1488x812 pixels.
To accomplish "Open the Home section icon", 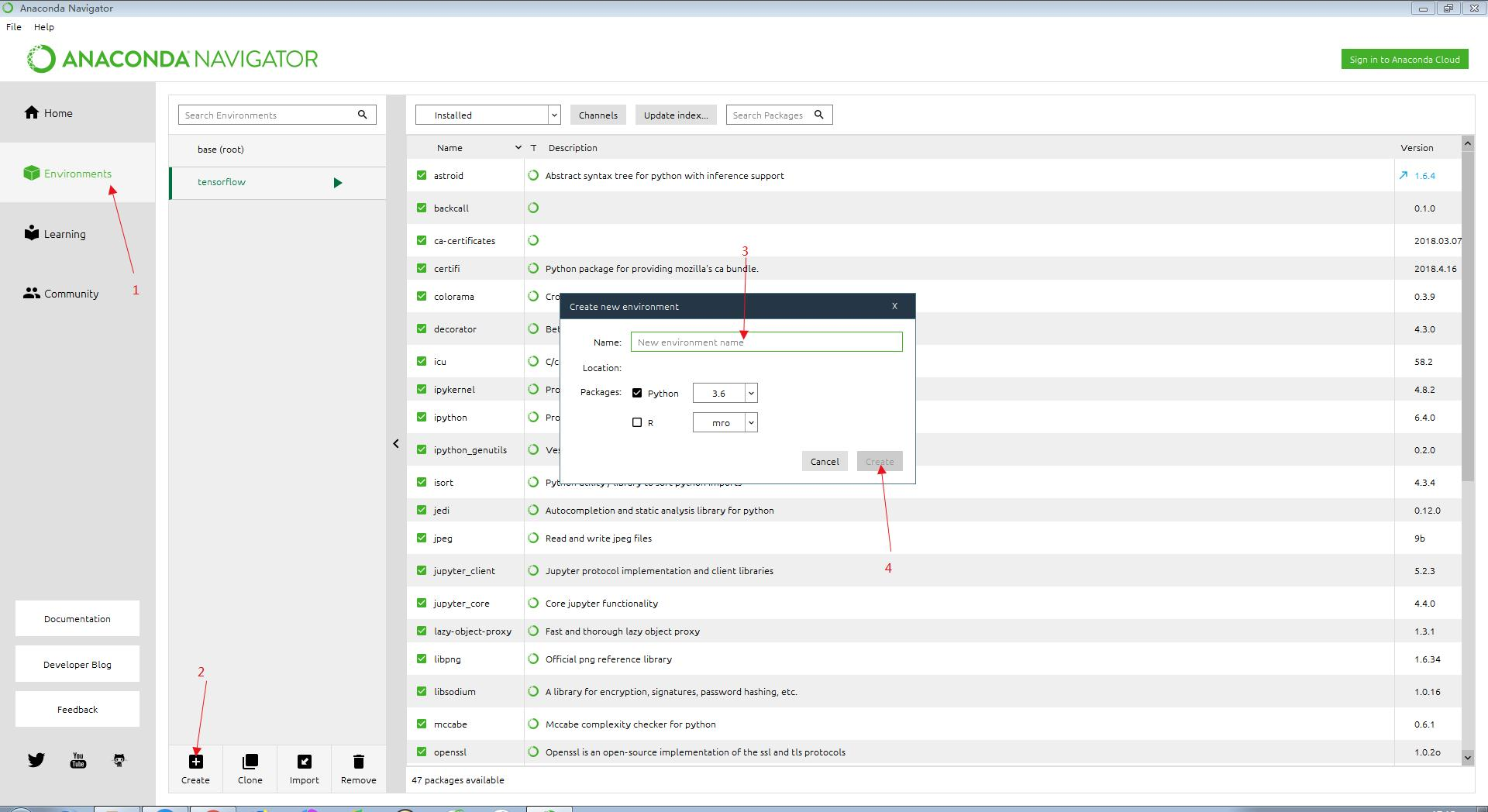I will coord(31,113).
